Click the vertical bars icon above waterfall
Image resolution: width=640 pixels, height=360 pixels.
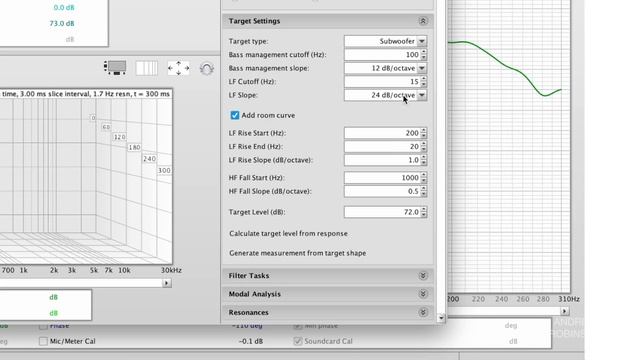coord(147,68)
